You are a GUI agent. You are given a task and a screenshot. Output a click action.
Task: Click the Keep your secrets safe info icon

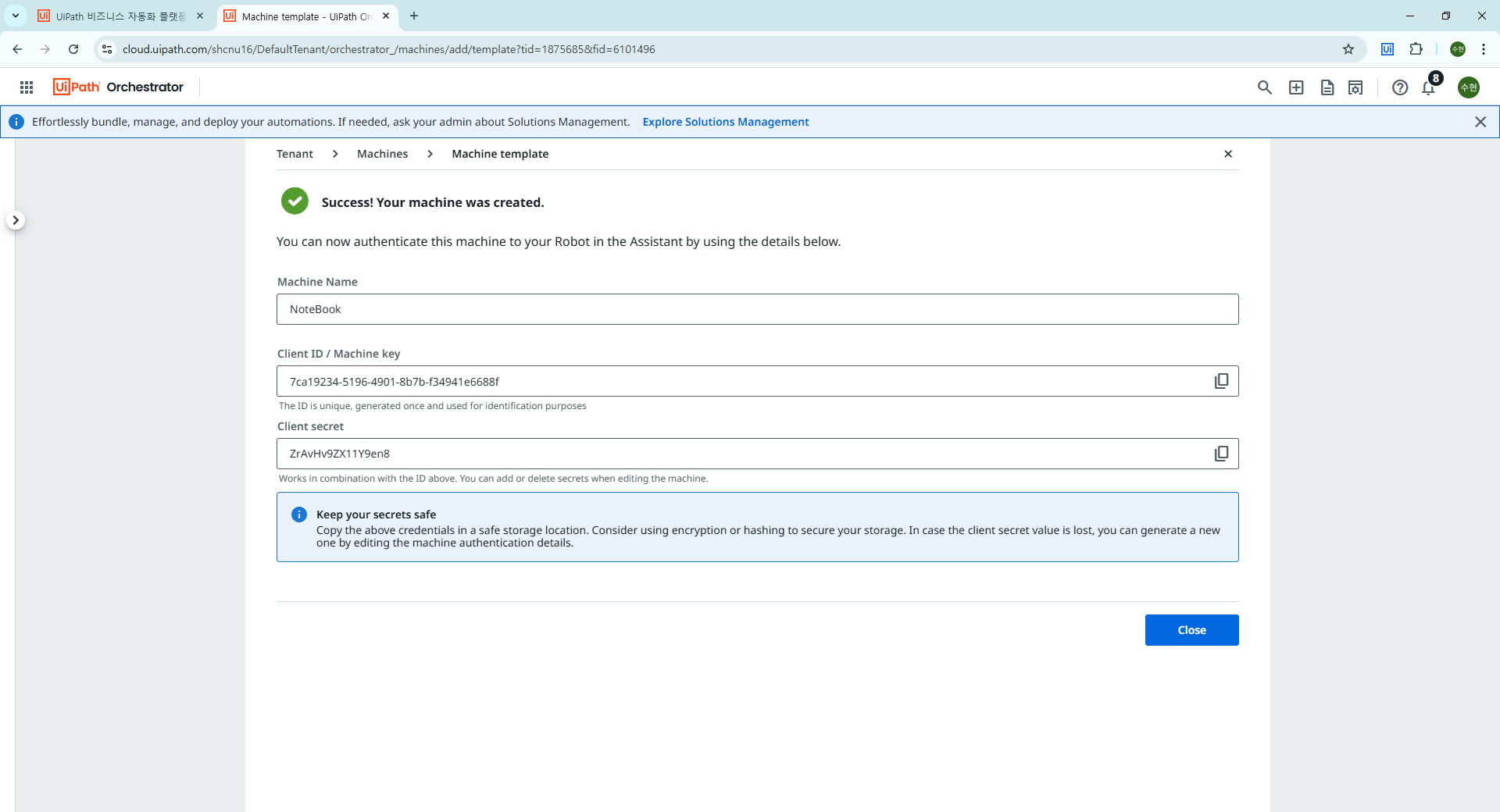pos(299,515)
